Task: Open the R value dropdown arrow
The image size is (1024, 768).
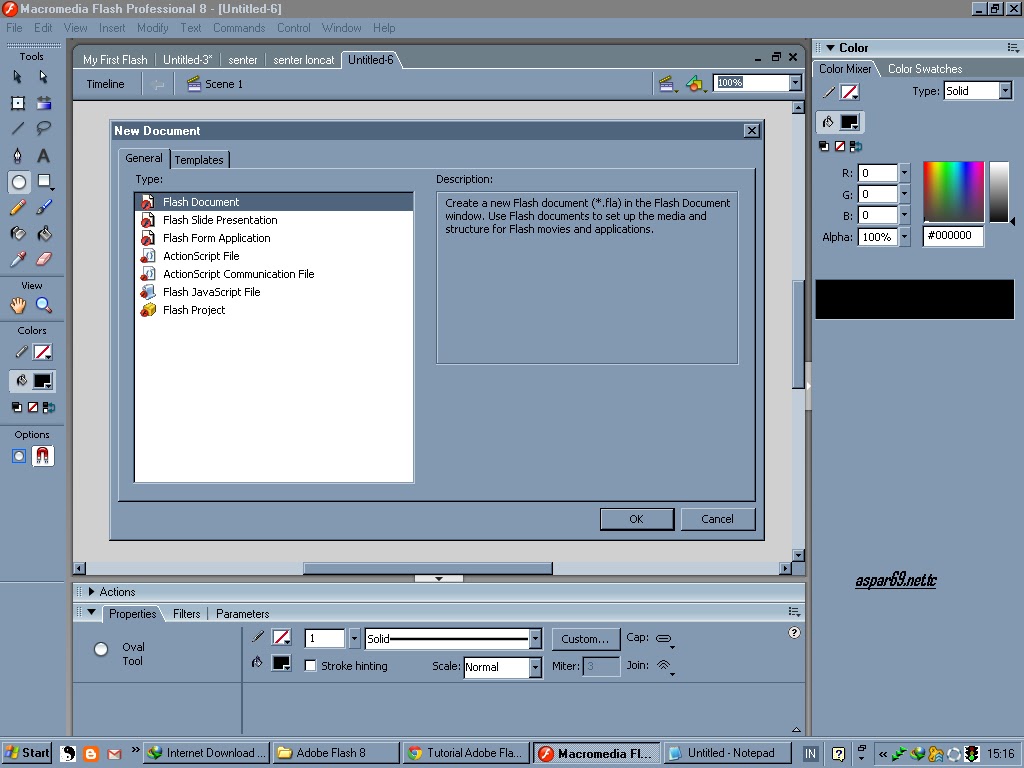Action: (904, 173)
